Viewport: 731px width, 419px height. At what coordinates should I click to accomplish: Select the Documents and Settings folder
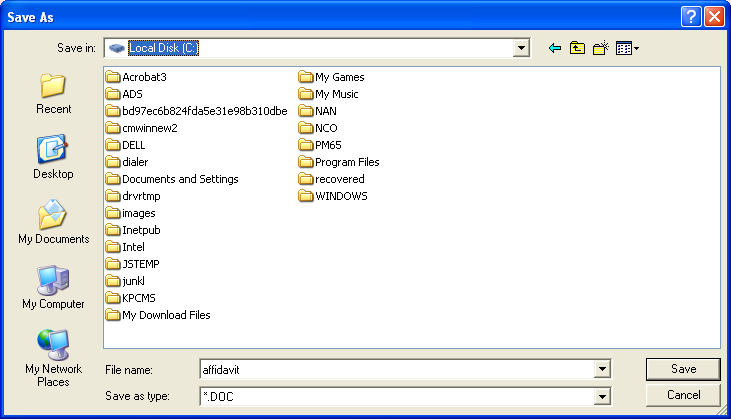[179, 179]
